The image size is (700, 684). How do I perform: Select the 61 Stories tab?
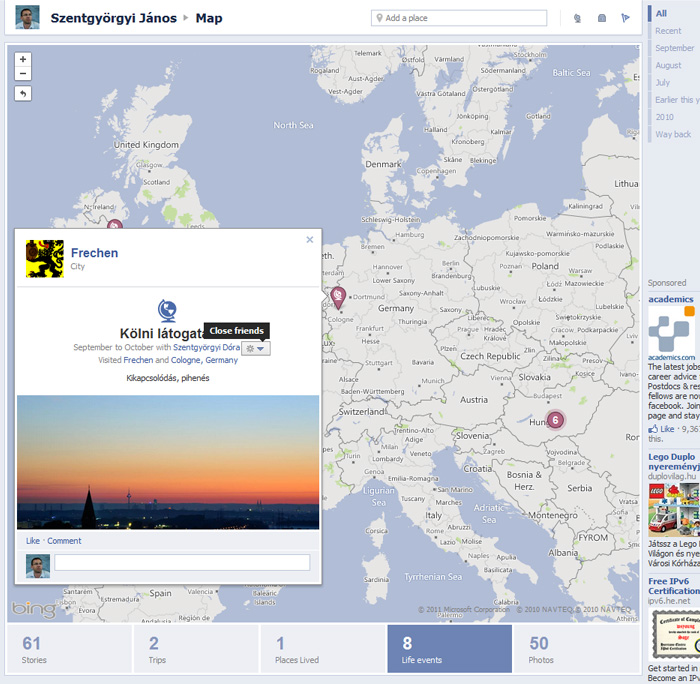70,649
